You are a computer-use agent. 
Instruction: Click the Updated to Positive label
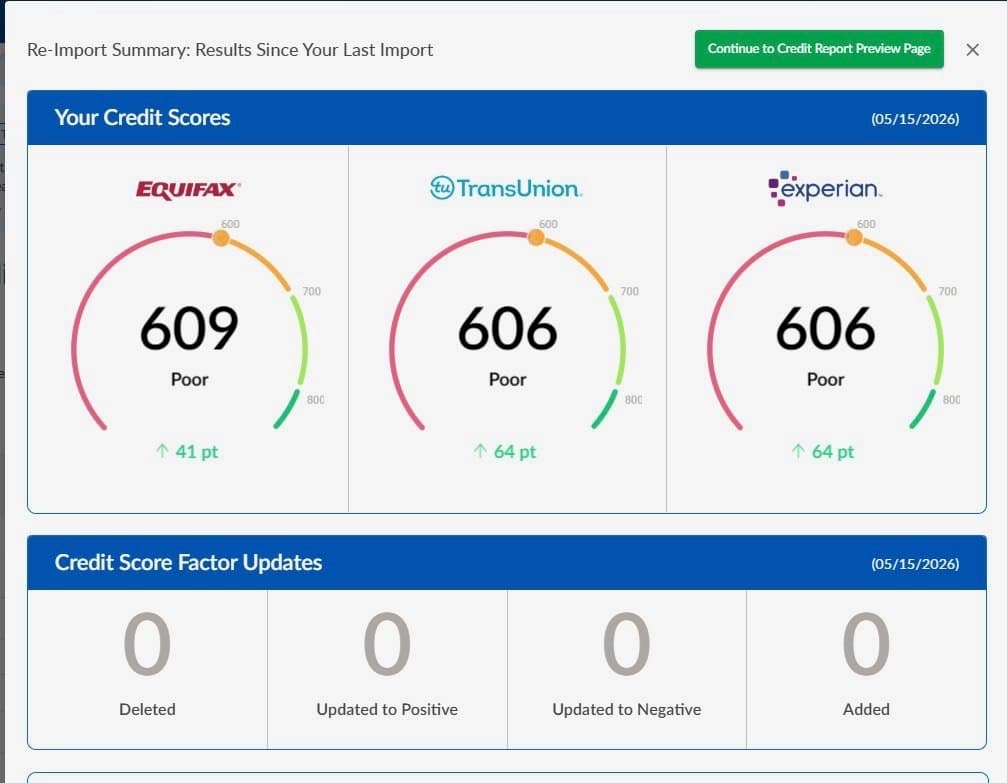387,709
